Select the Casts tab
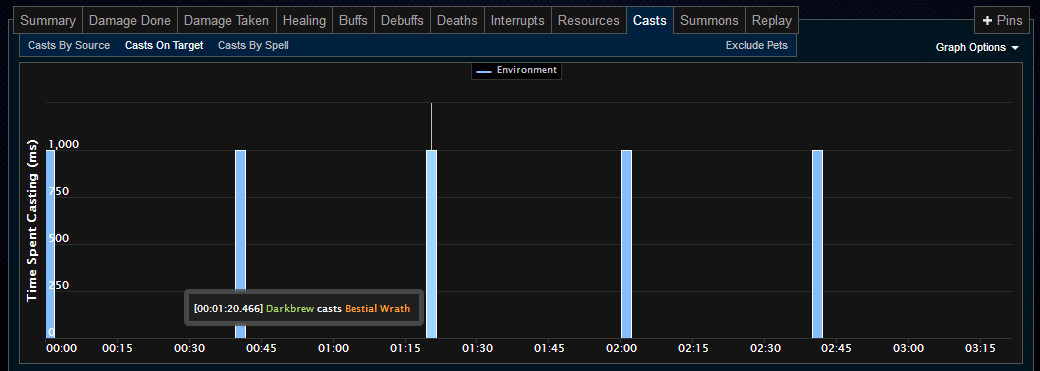 tap(649, 21)
